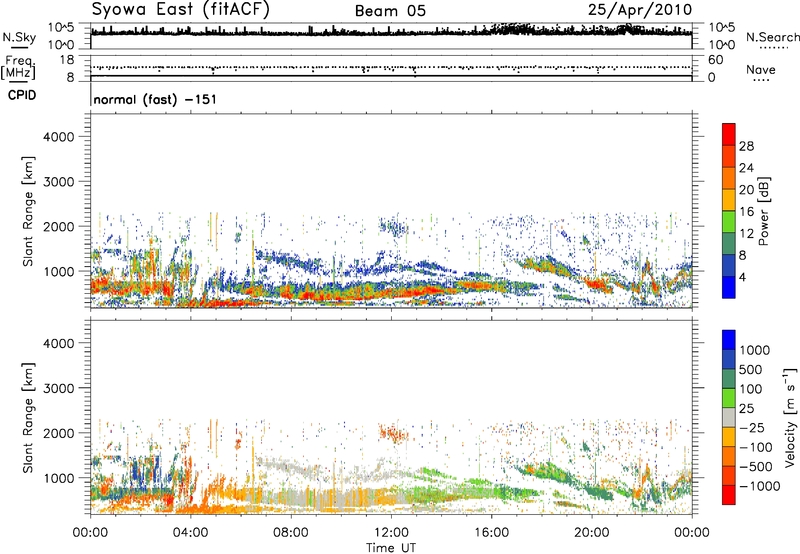Select the 'Nave' legend label

coord(760,70)
